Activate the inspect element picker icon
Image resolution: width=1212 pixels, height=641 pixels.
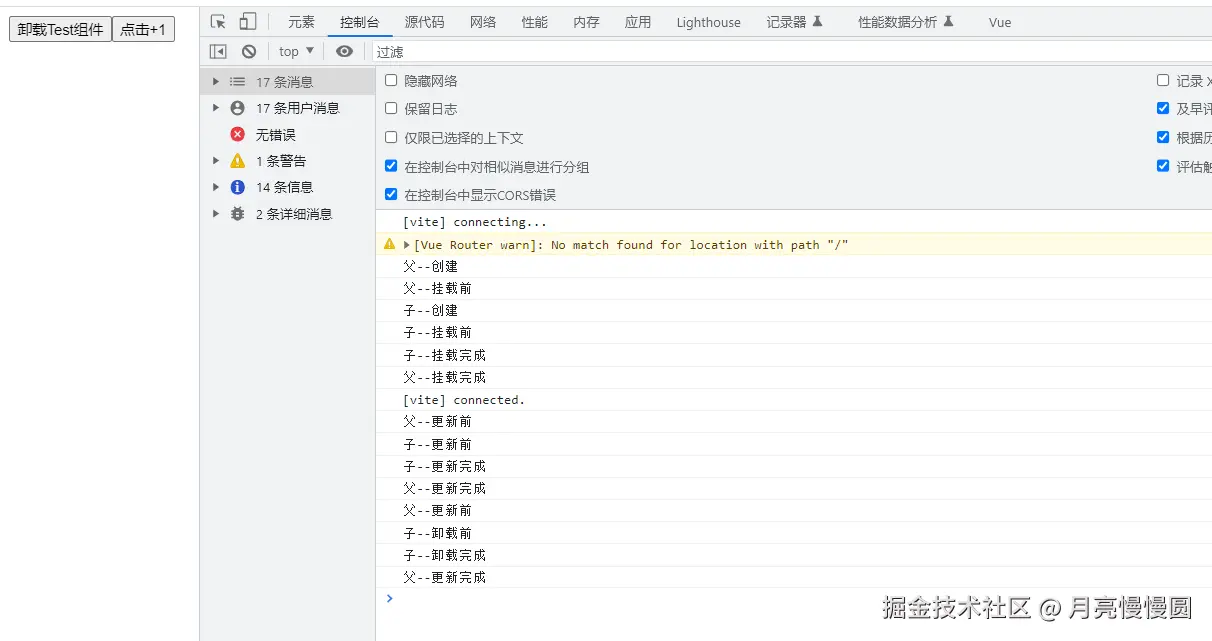click(x=218, y=21)
